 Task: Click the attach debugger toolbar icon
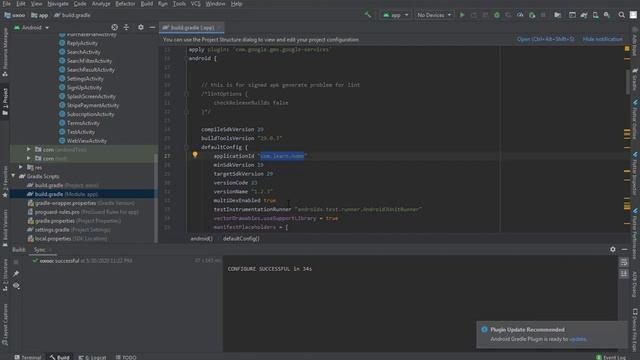(531, 15)
